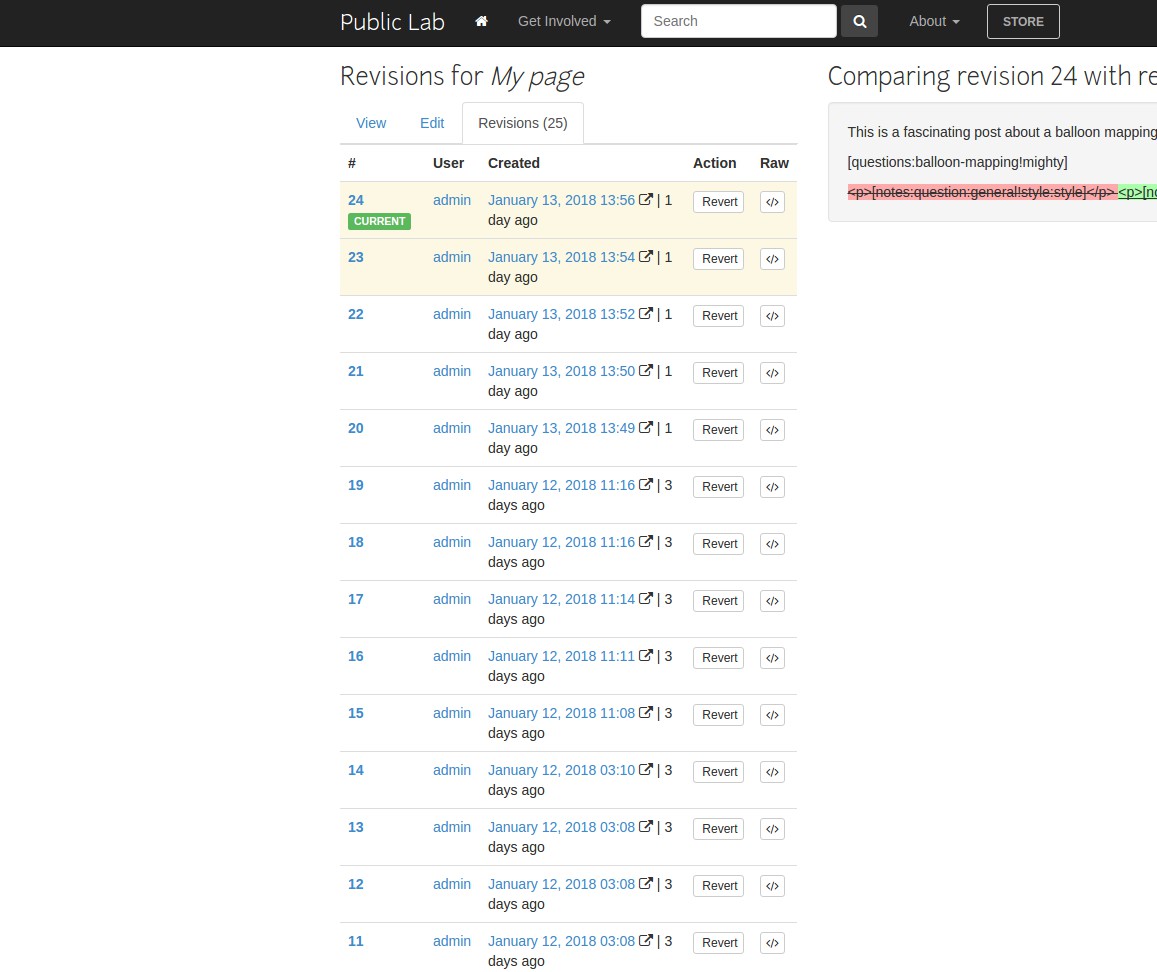View raw code for revision 17
Image resolution: width=1157 pixels, height=972 pixels.
772,601
